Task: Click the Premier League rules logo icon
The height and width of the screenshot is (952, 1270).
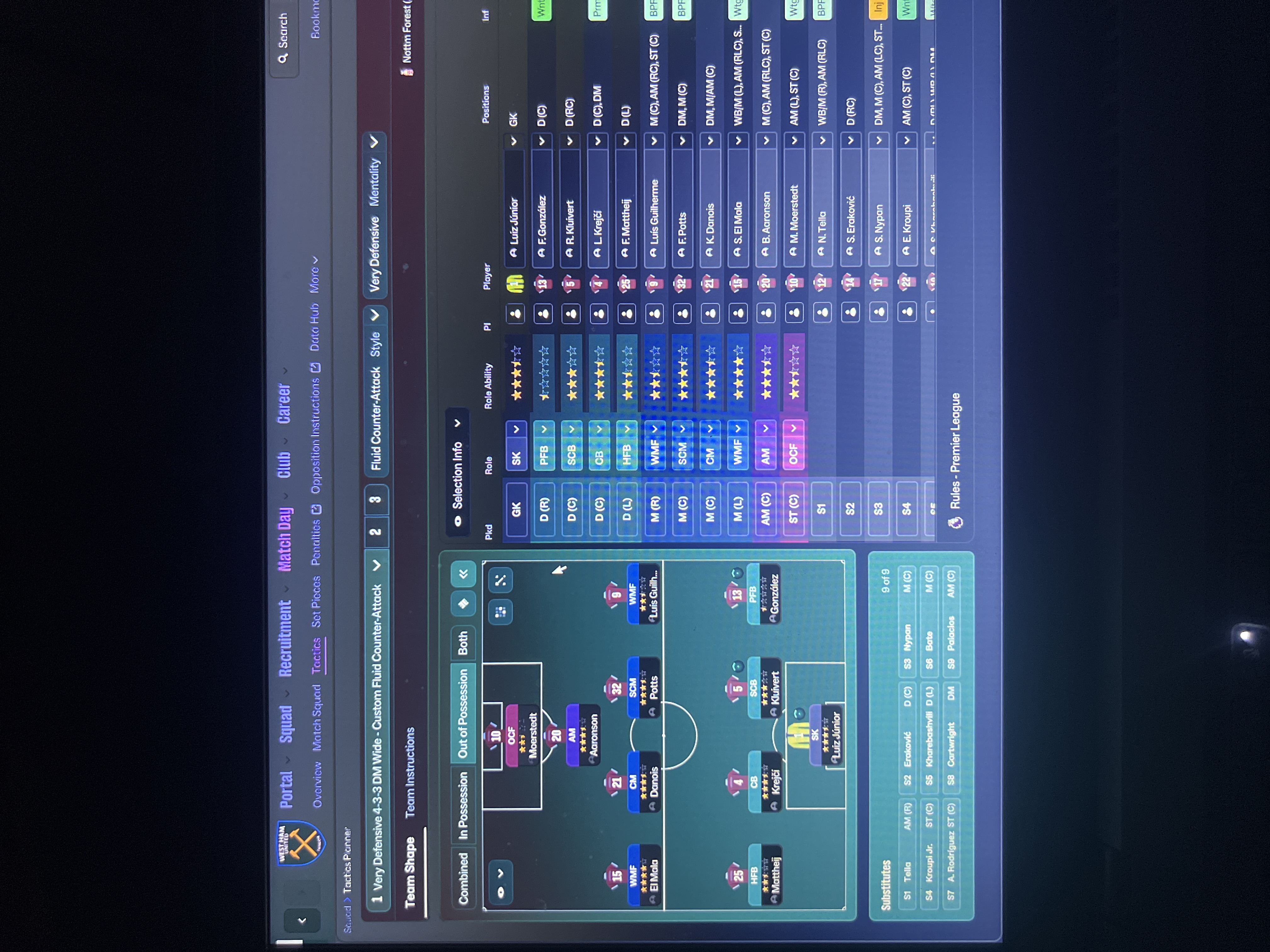Action: point(955,522)
